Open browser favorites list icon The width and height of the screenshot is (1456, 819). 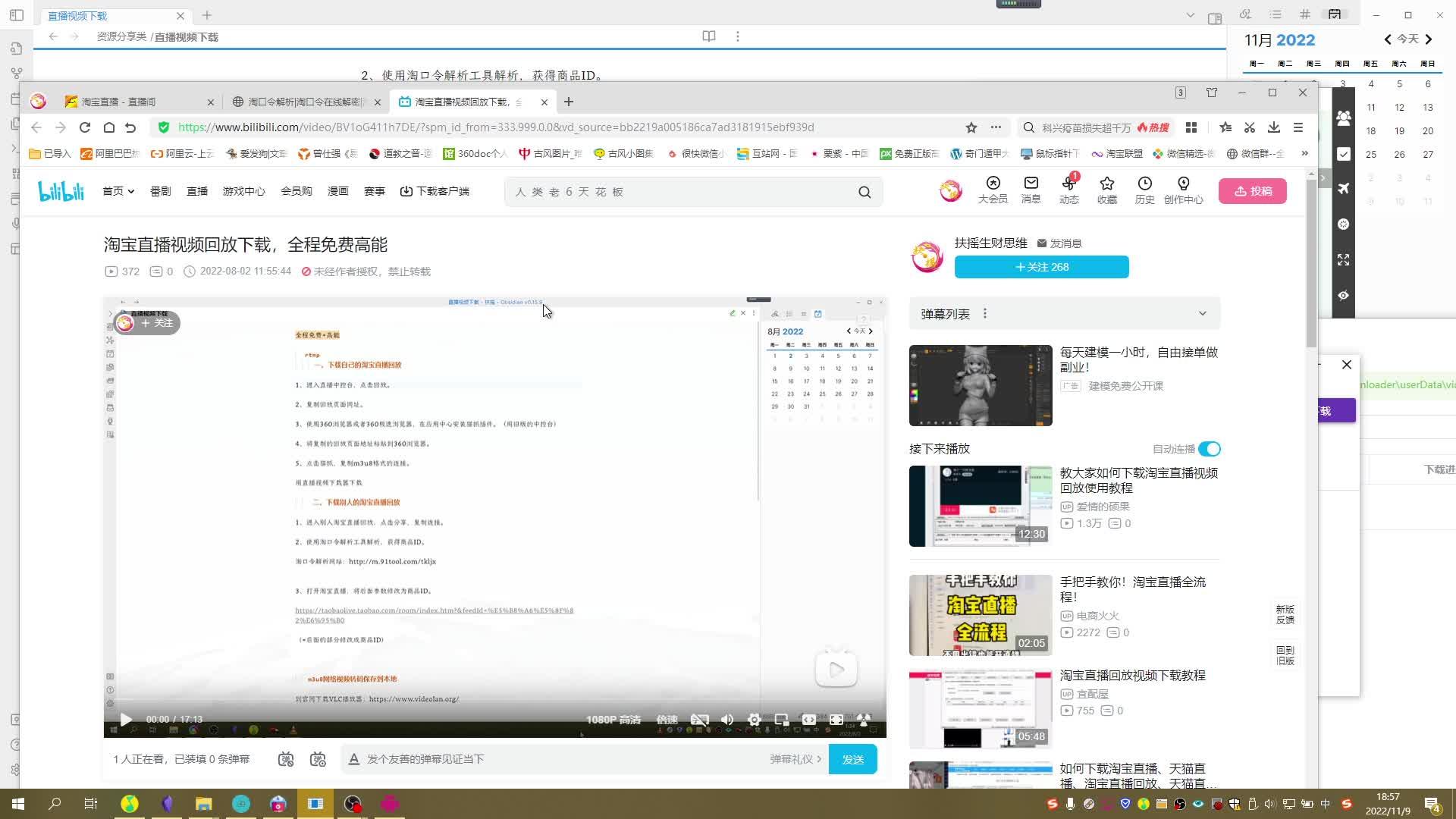click(1225, 127)
